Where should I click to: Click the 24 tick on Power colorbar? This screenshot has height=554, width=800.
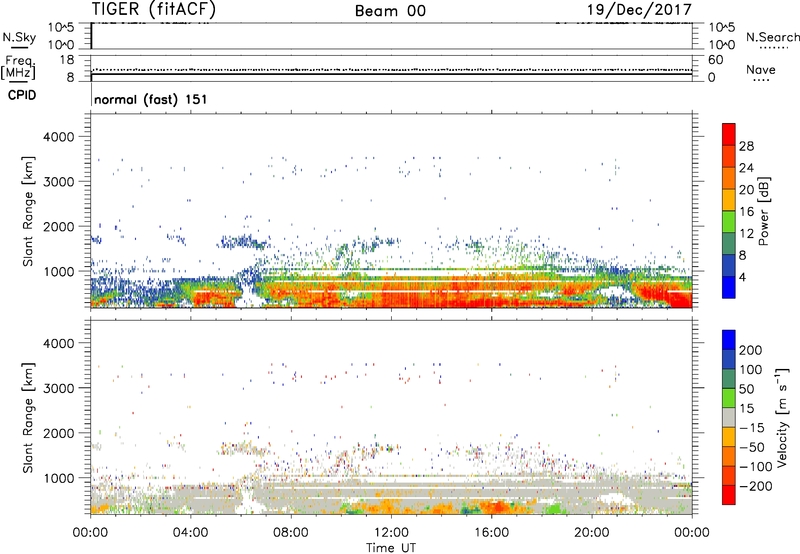click(746, 168)
